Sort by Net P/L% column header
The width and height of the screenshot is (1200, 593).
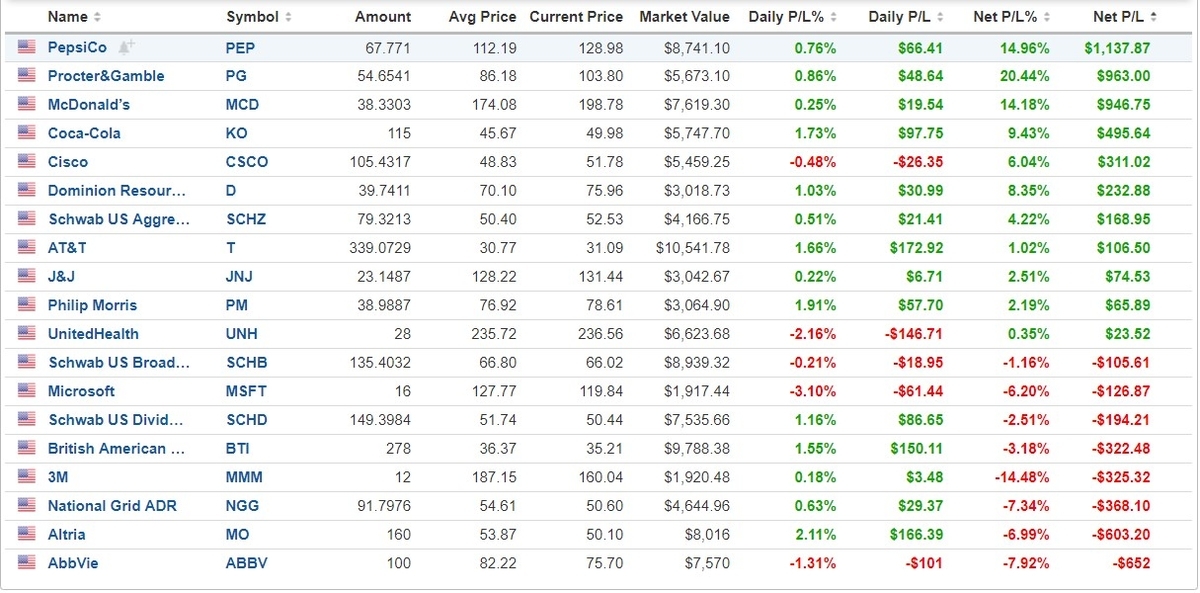[1011, 17]
